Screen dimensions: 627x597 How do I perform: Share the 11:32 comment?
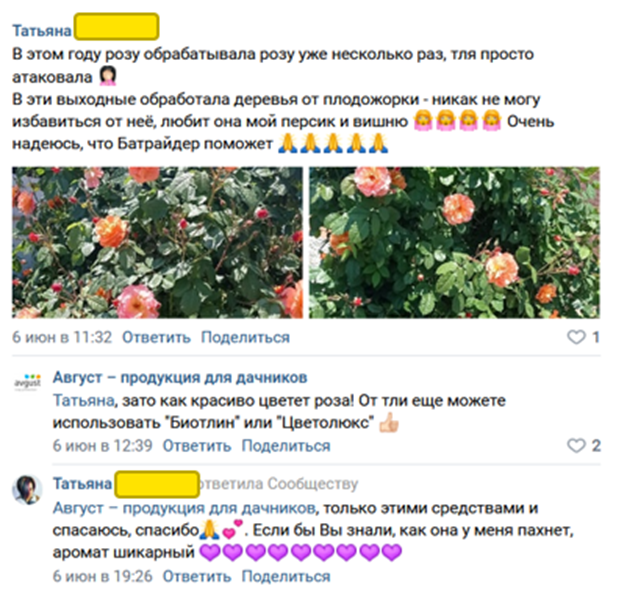coord(245,337)
